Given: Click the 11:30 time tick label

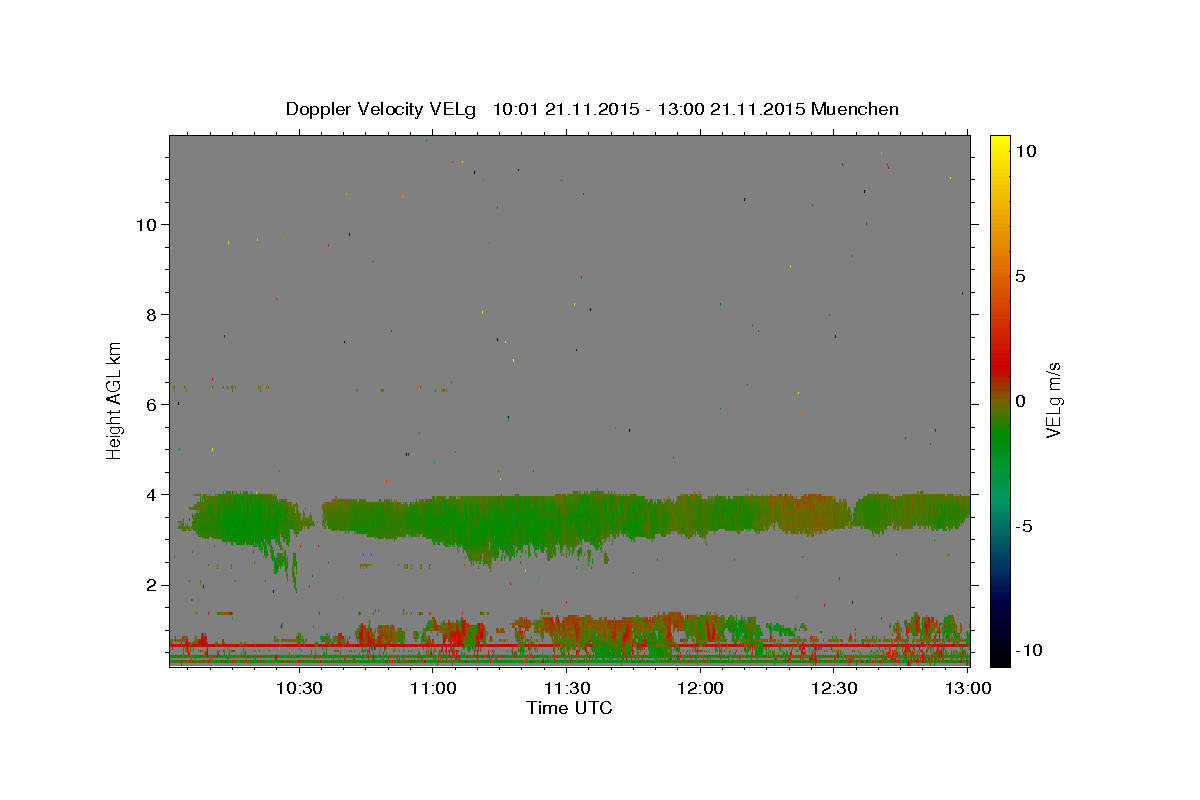Looking at the screenshot, I should (x=567, y=688).
